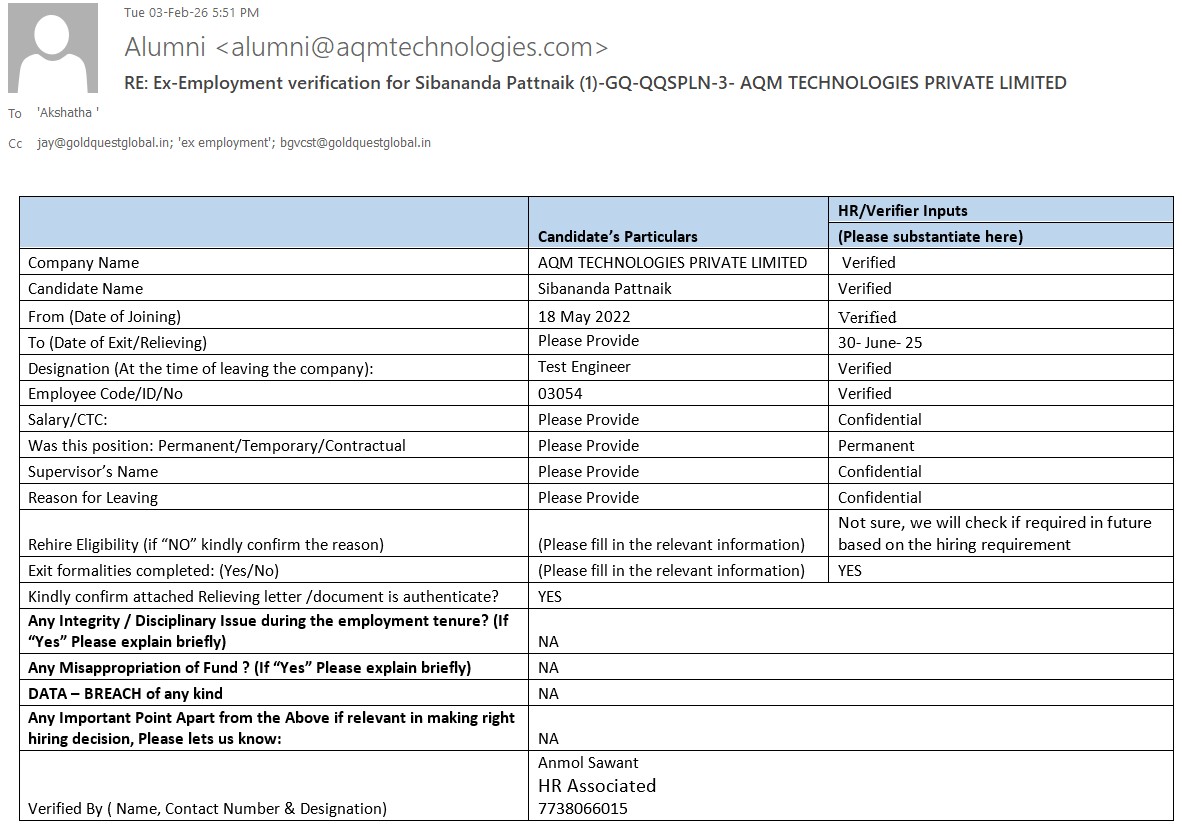Click the 'Salary/CTC:' row label

68,420
